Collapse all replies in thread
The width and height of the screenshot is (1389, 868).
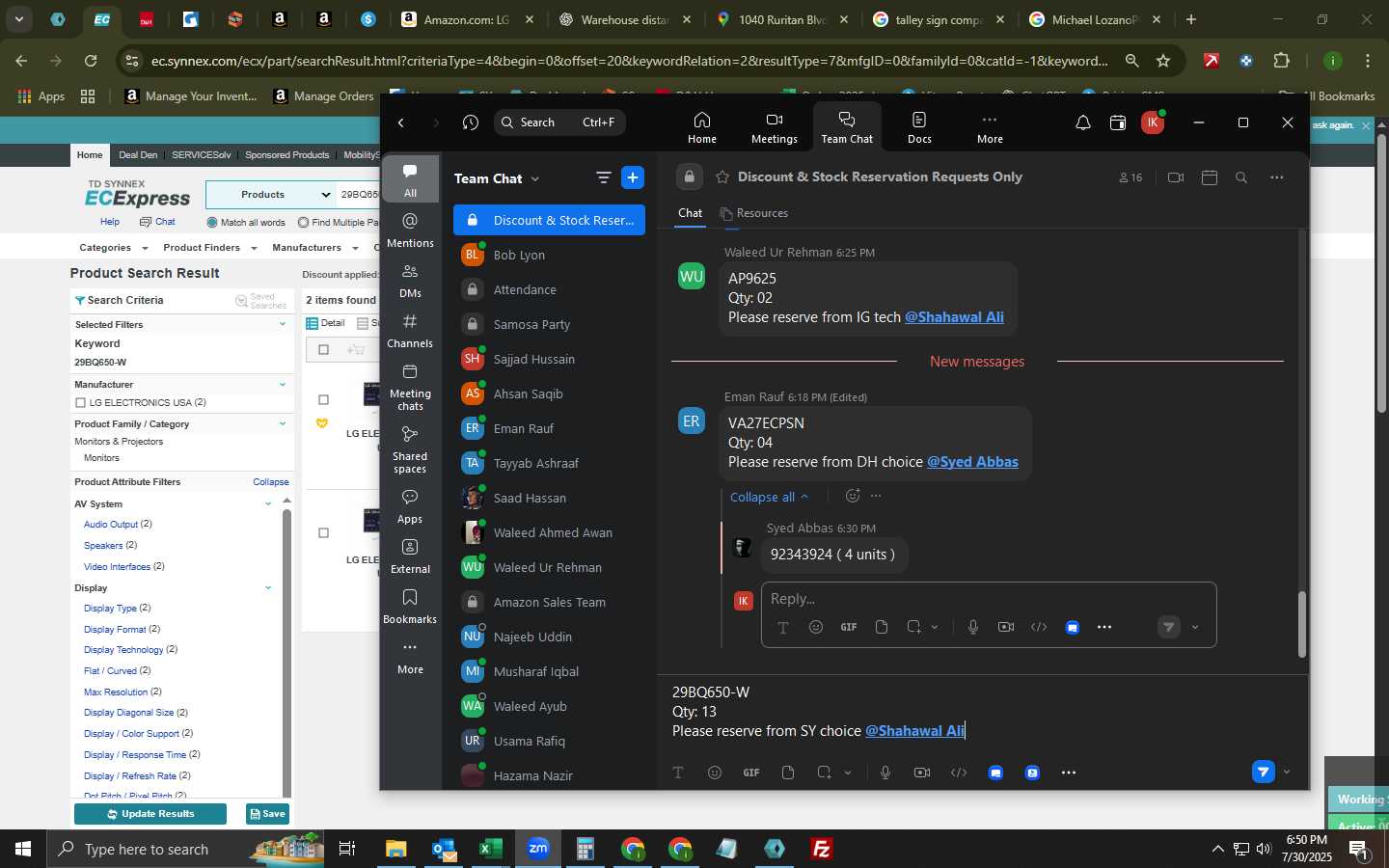(769, 497)
